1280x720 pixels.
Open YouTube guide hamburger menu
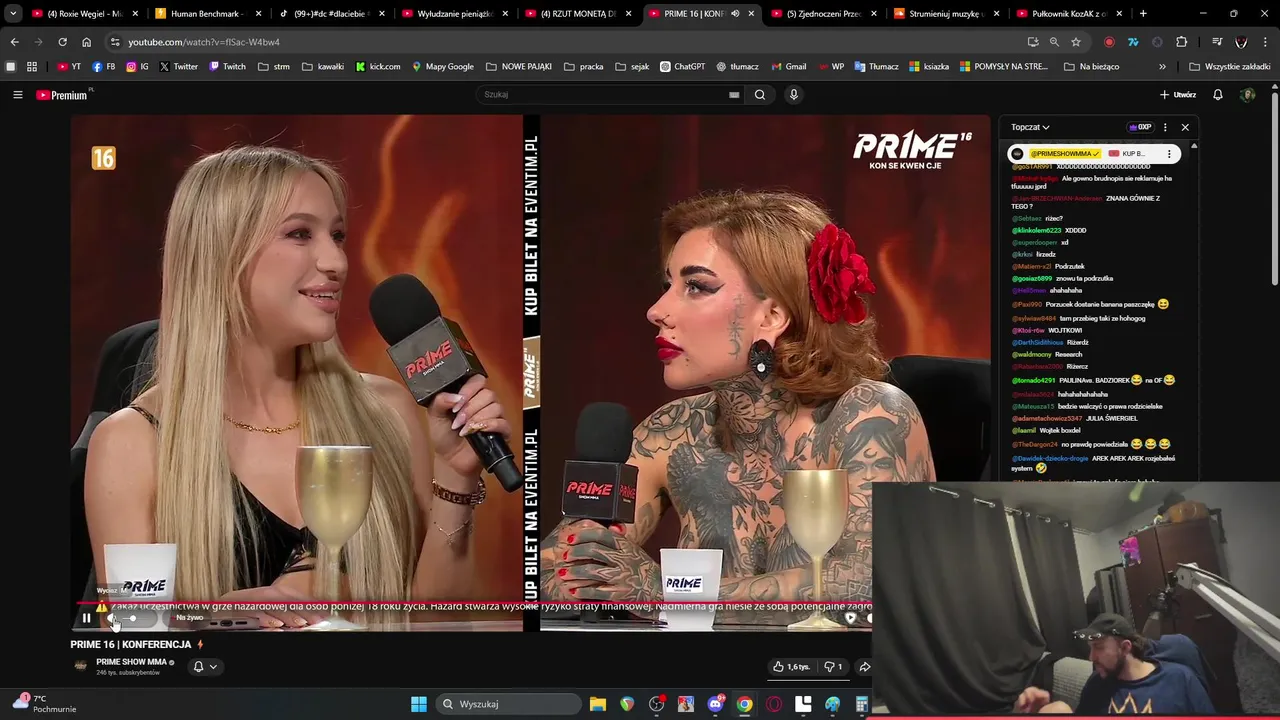tap(17, 95)
